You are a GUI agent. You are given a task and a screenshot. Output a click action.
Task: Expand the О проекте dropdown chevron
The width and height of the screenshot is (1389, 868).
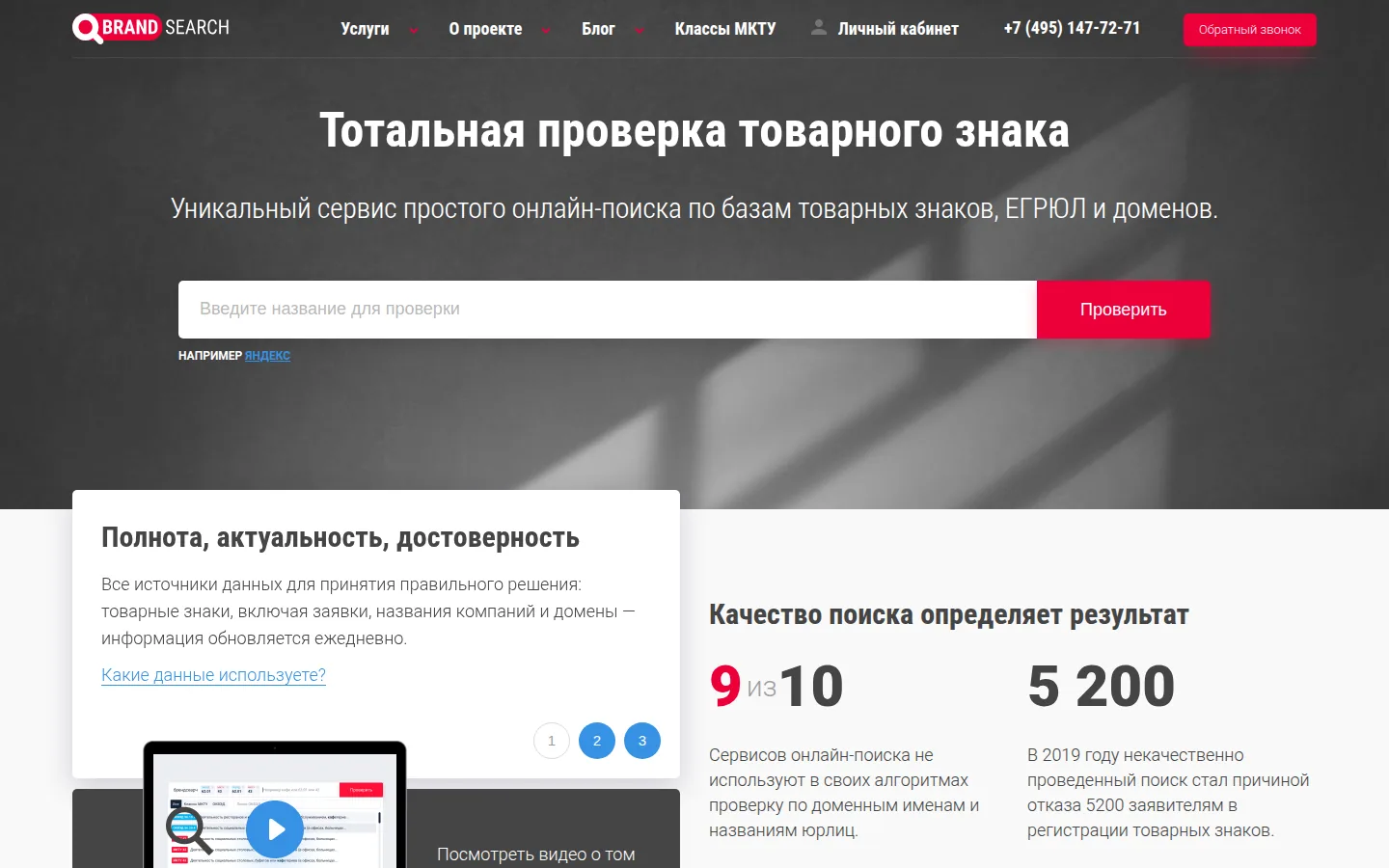546,30
